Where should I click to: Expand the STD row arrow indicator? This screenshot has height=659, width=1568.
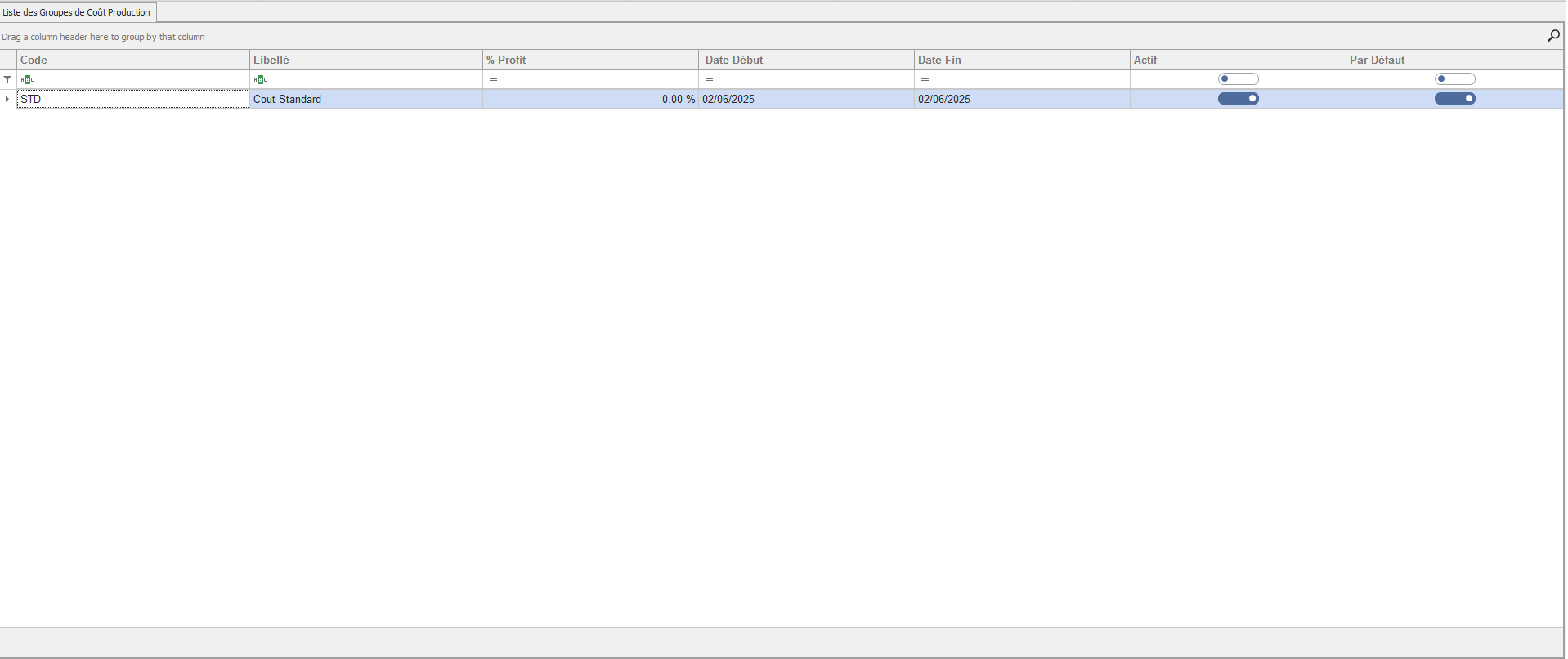(7, 99)
